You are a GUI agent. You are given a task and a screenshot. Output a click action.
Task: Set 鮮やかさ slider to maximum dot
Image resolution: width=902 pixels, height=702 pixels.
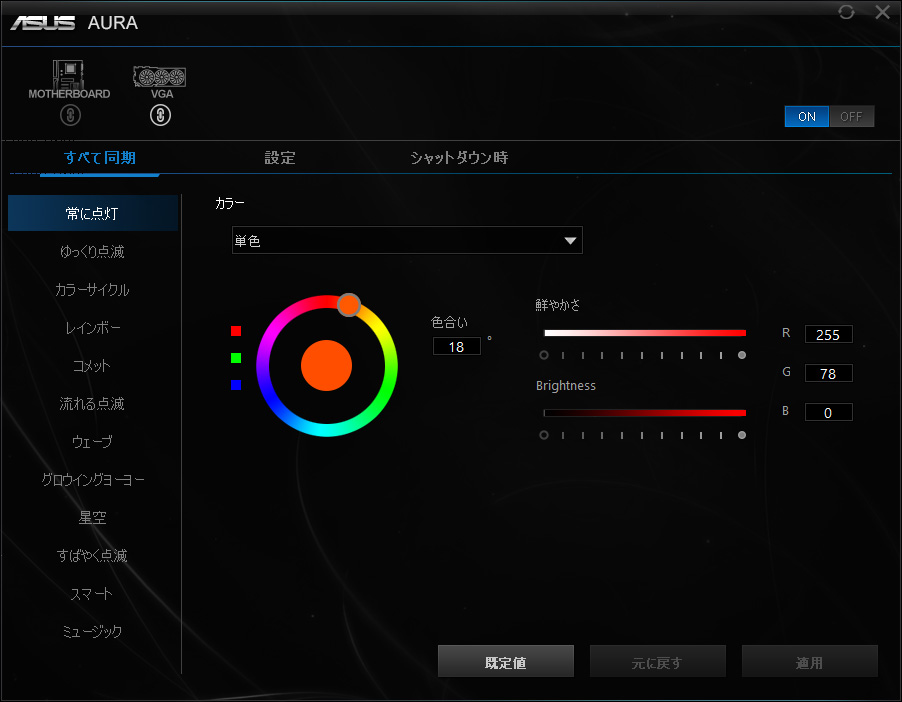pos(742,355)
